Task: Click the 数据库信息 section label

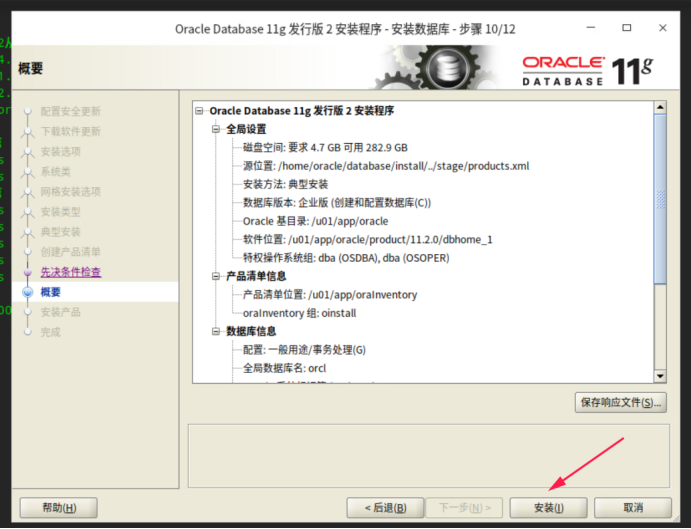Action: coord(251,332)
